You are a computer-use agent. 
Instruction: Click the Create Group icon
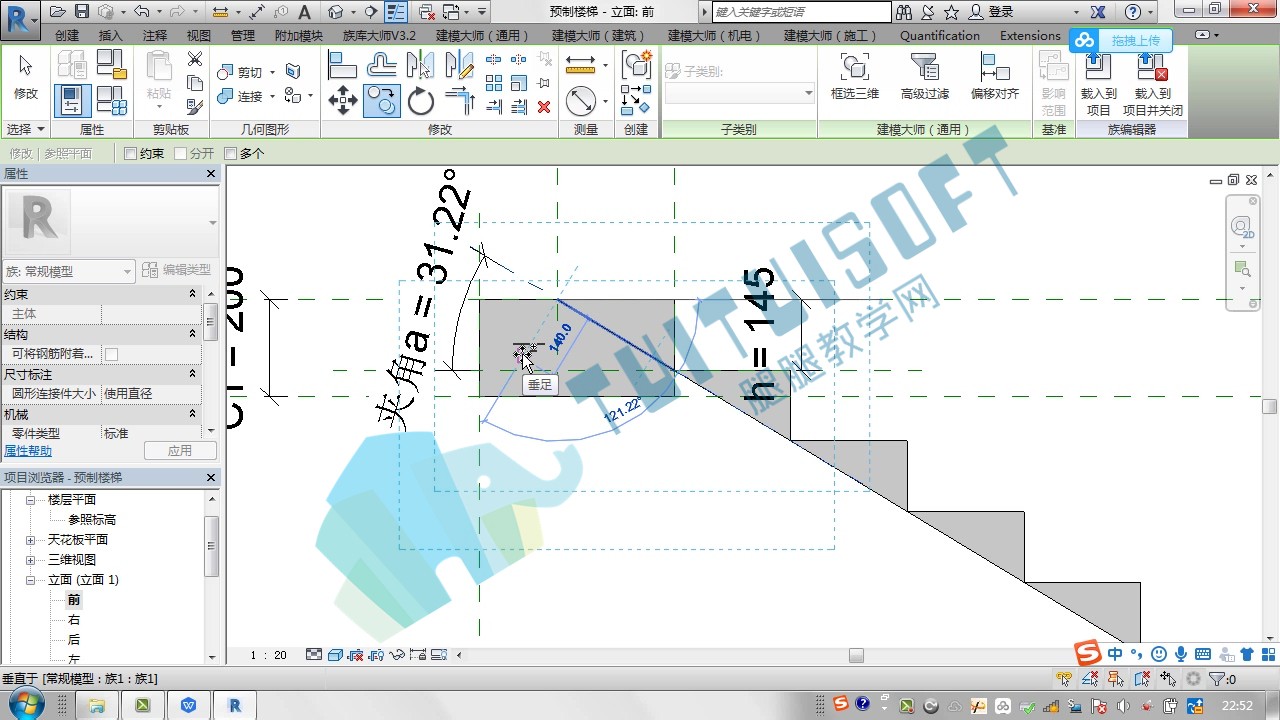point(636,65)
